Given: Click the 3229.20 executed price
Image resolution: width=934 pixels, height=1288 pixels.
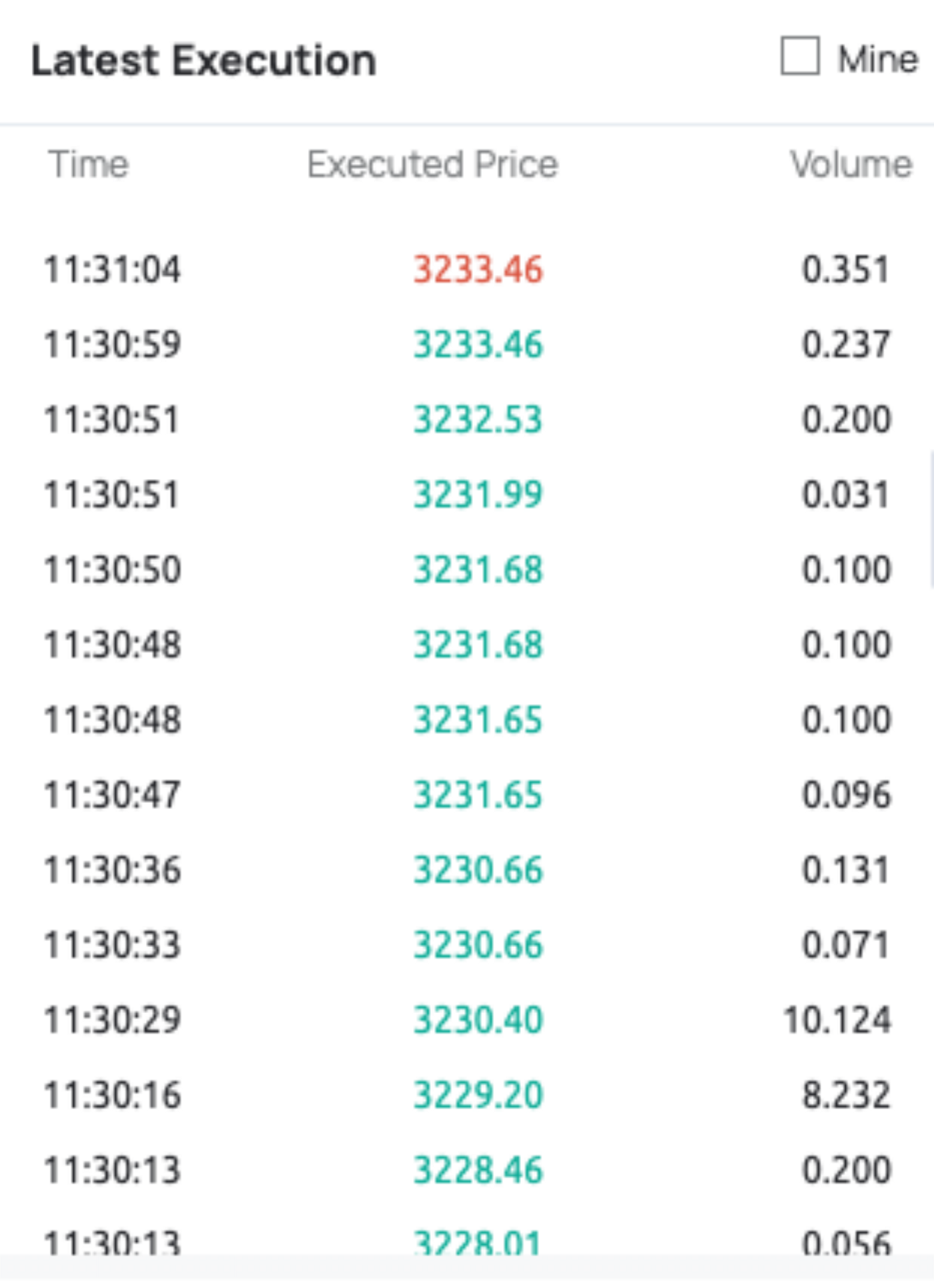Looking at the screenshot, I should point(478,1095).
